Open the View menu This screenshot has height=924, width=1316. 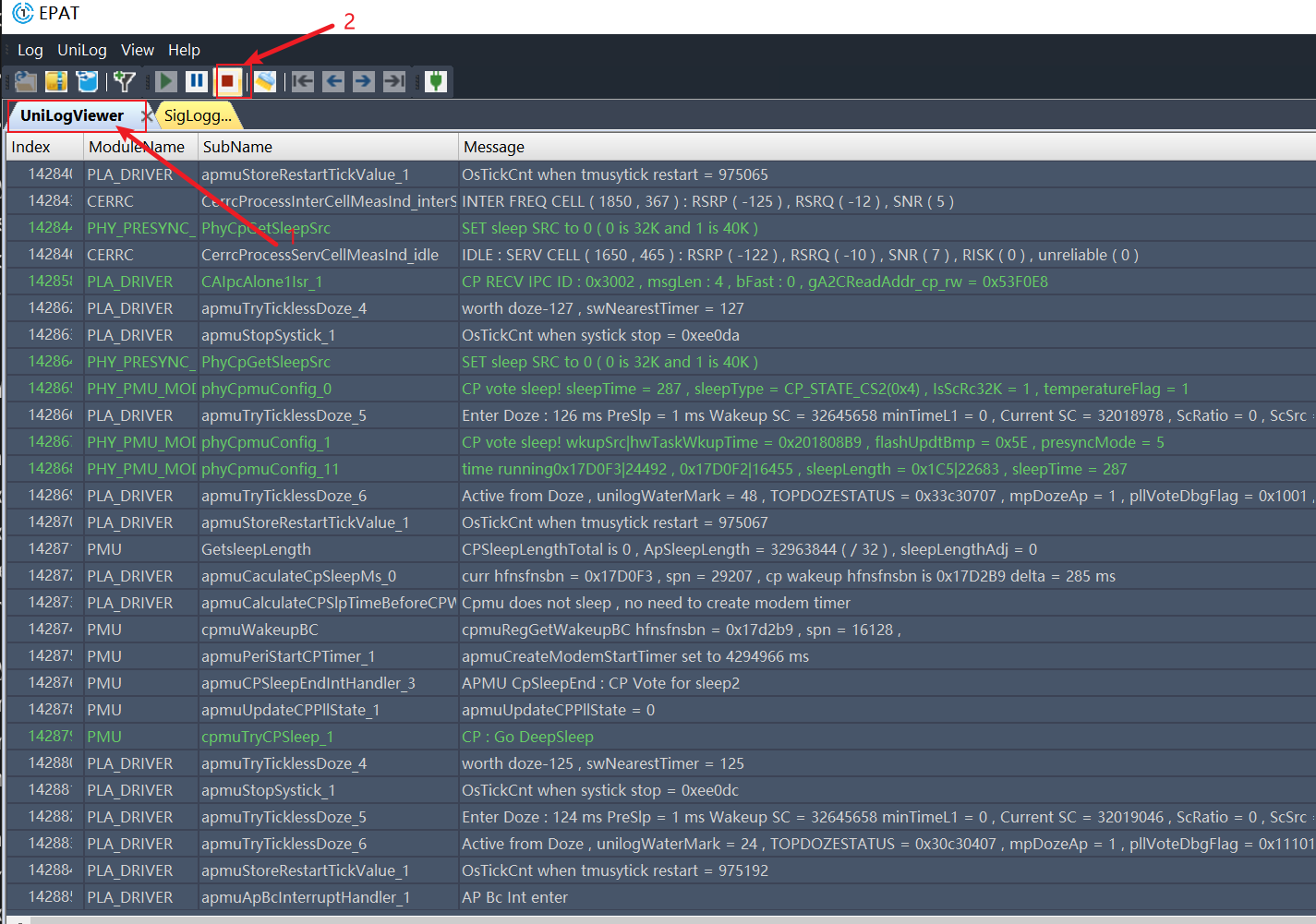coord(138,50)
